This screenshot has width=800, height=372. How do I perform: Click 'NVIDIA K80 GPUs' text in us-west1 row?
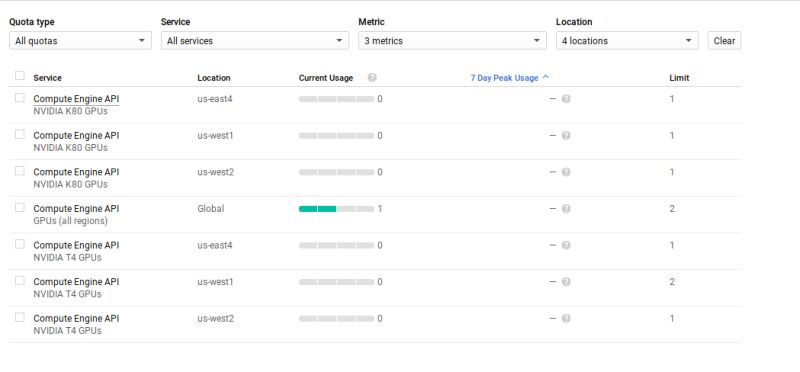(70, 148)
